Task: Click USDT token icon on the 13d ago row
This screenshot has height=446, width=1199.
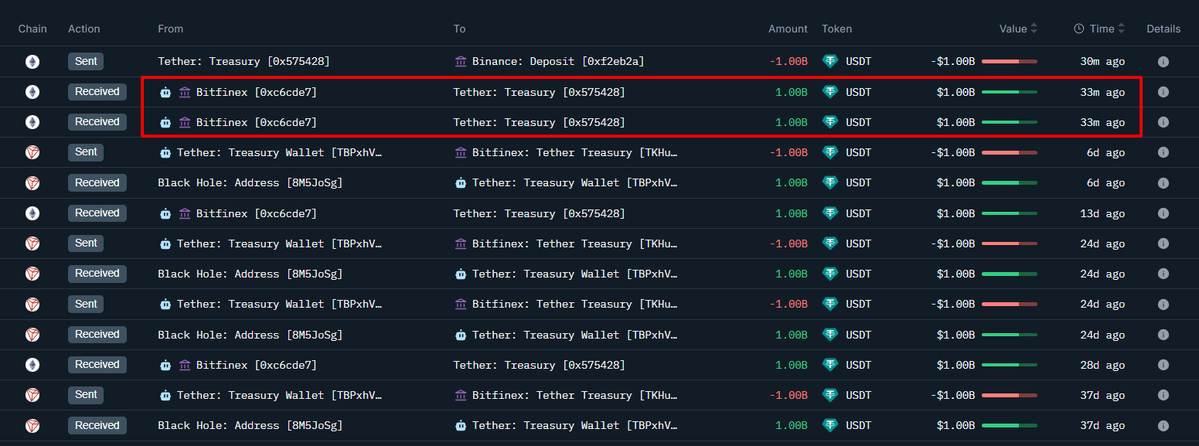Action: click(830, 213)
